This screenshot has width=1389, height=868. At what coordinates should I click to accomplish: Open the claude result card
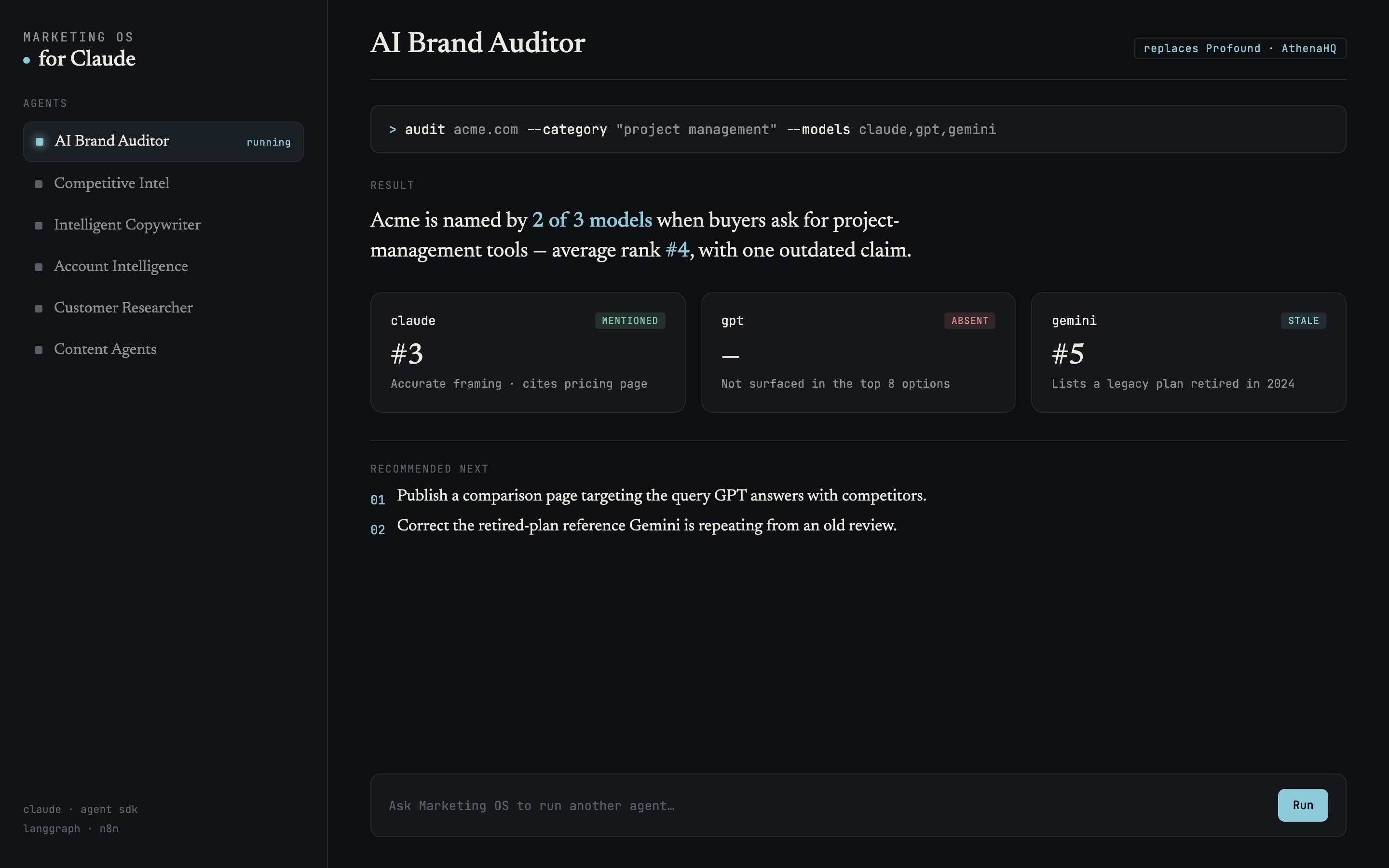click(528, 353)
